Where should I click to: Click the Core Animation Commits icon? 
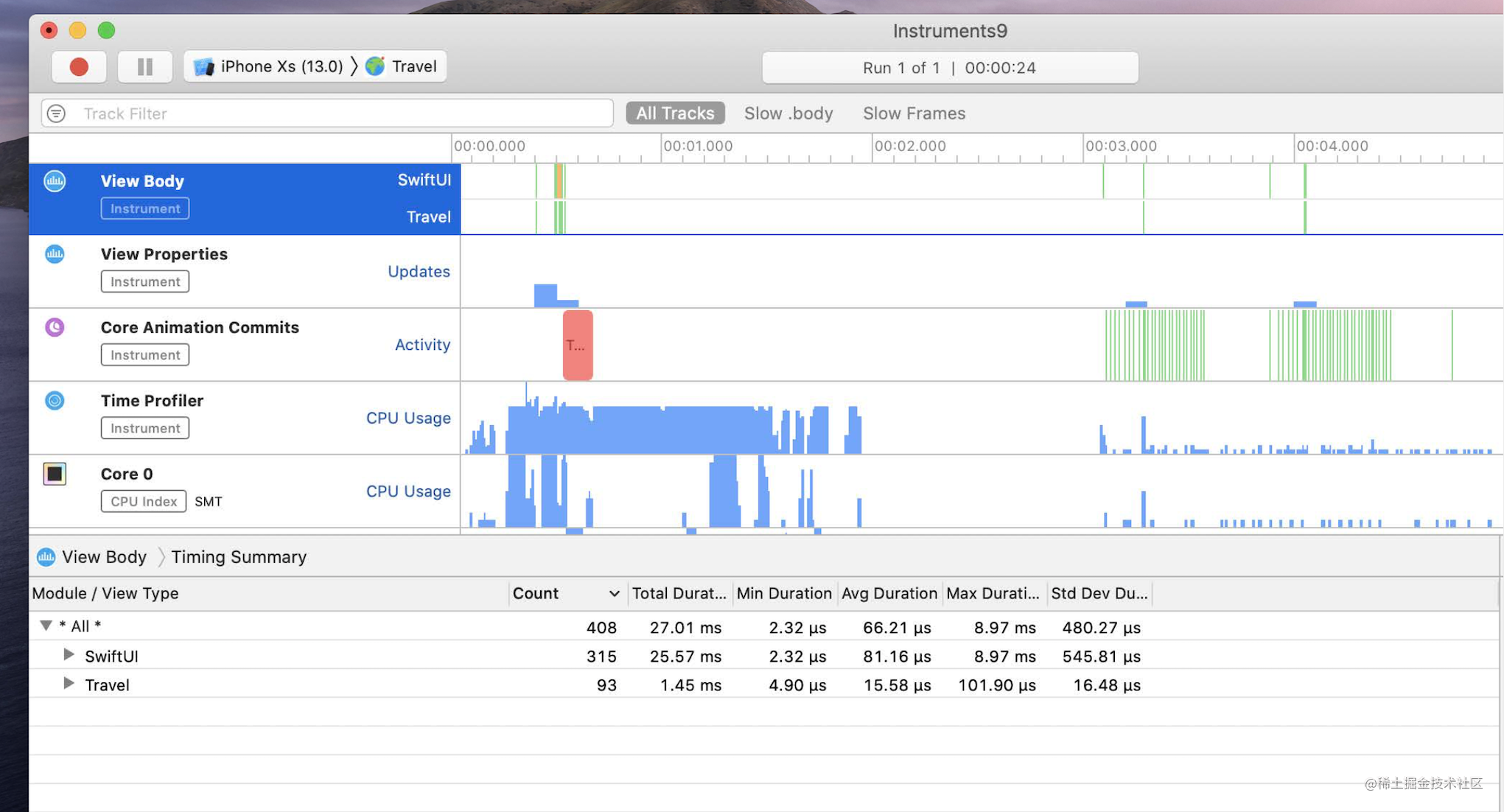55,327
